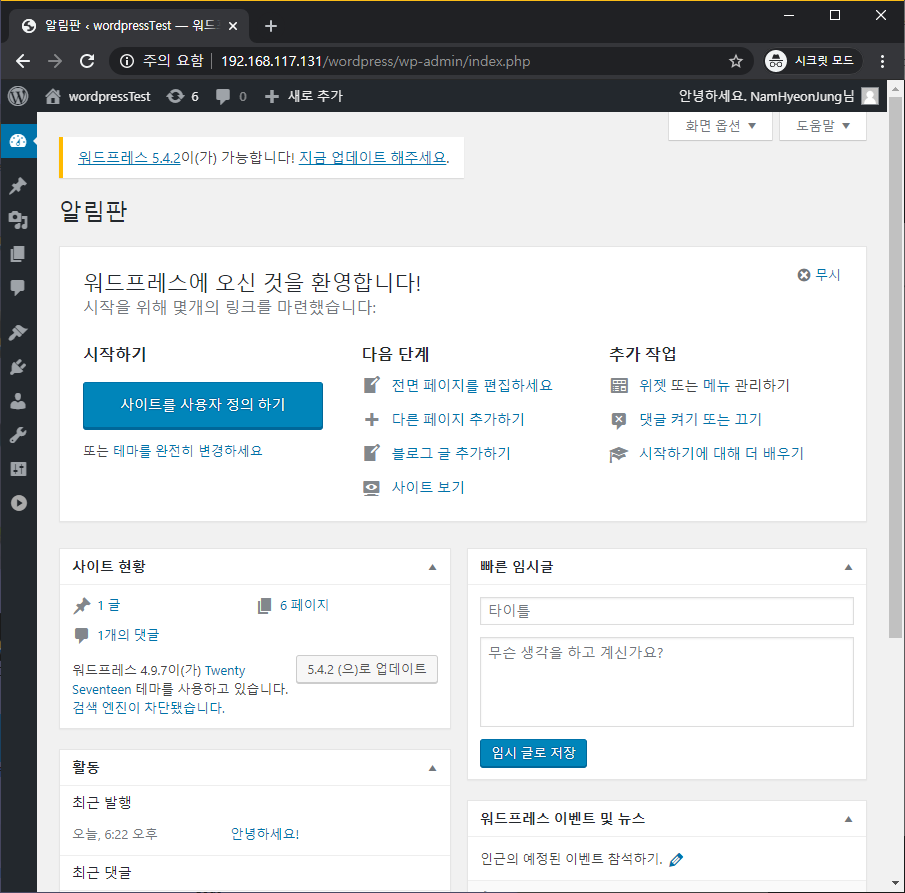Open 시작하기에 대해 더 배우기 link

coord(721,454)
